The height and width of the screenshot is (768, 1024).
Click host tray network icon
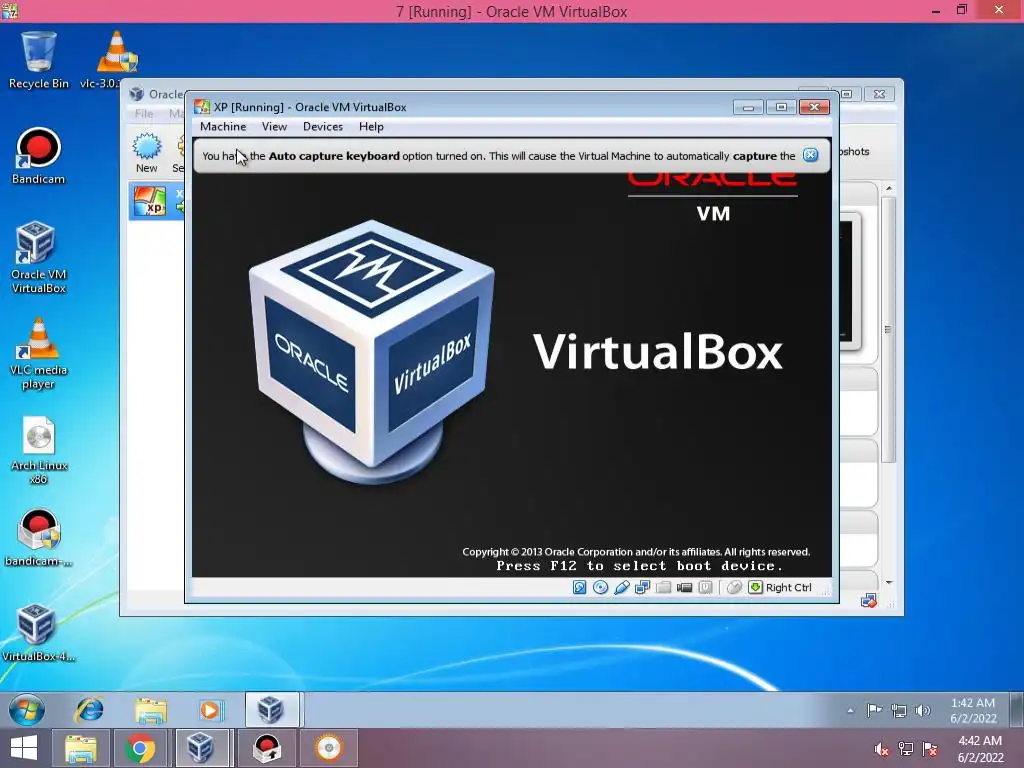tap(906, 749)
